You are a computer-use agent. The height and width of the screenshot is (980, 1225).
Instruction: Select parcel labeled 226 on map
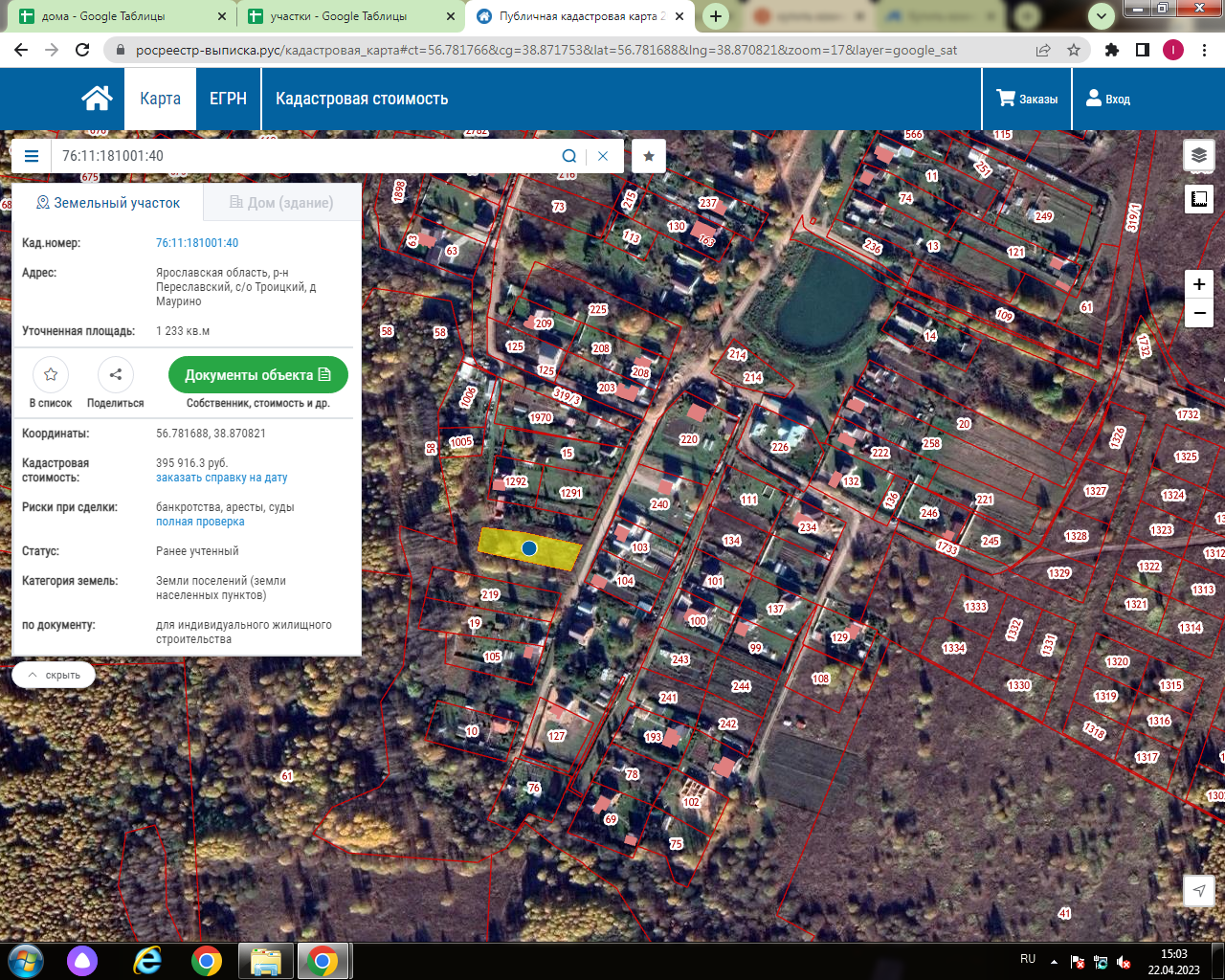(x=780, y=447)
